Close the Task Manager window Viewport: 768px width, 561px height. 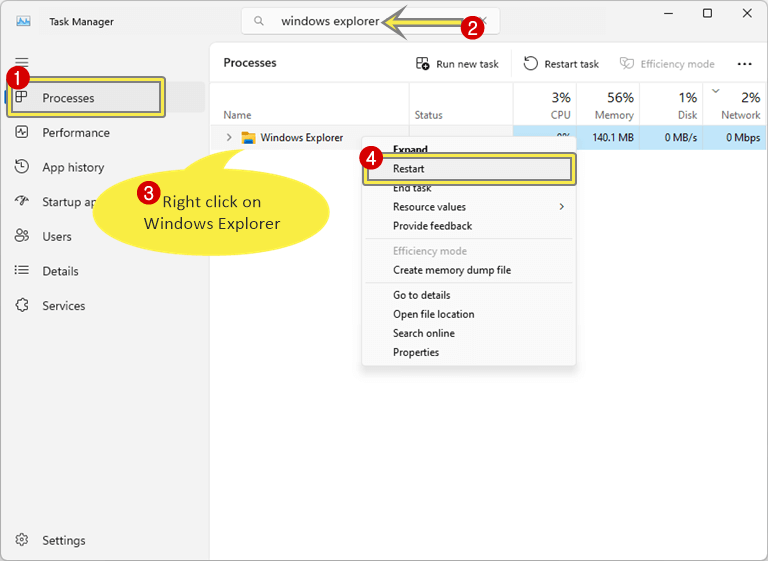[x=747, y=13]
